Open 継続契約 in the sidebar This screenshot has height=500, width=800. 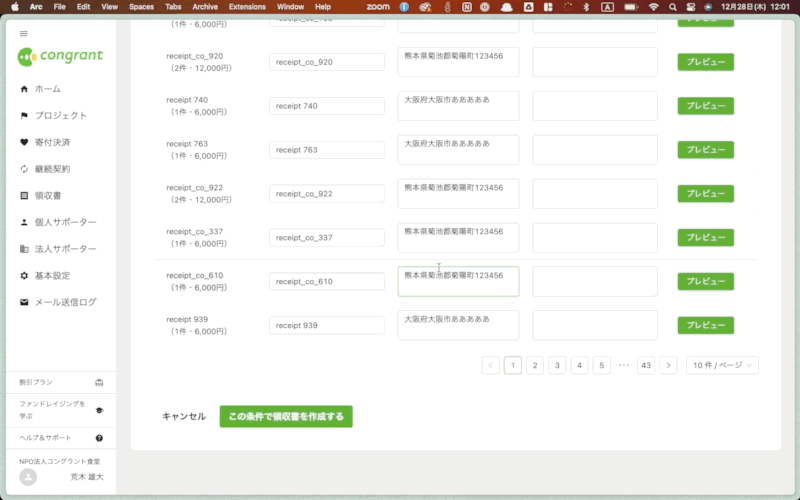(52, 169)
